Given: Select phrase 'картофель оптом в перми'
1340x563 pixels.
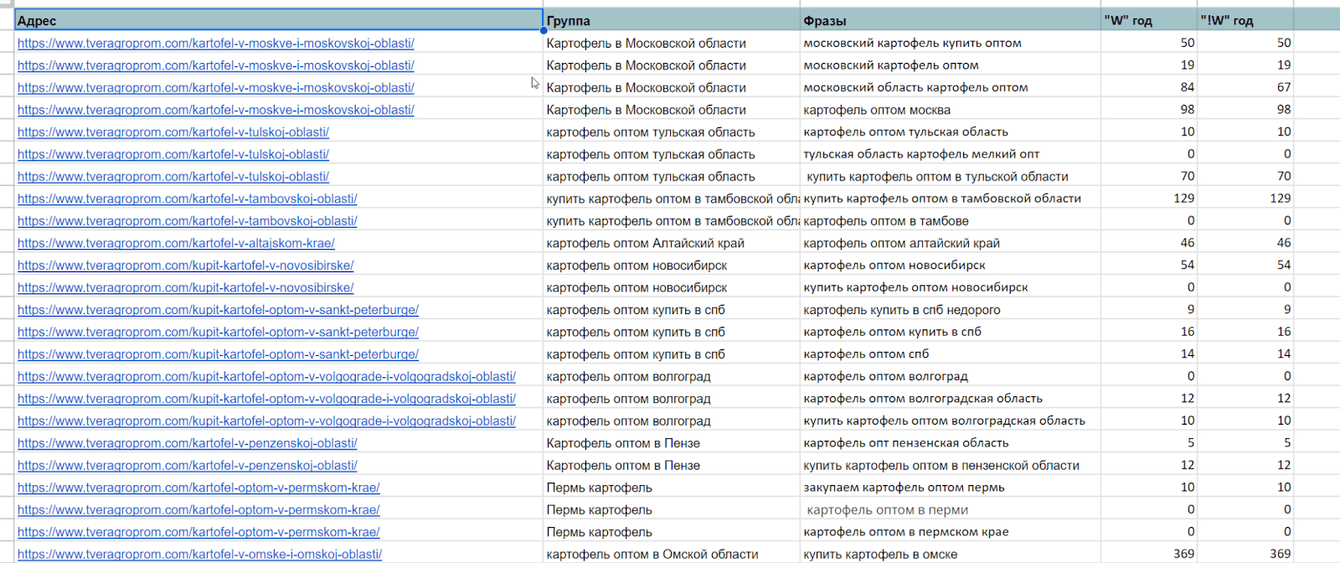Looking at the screenshot, I should tap(888, 510).
